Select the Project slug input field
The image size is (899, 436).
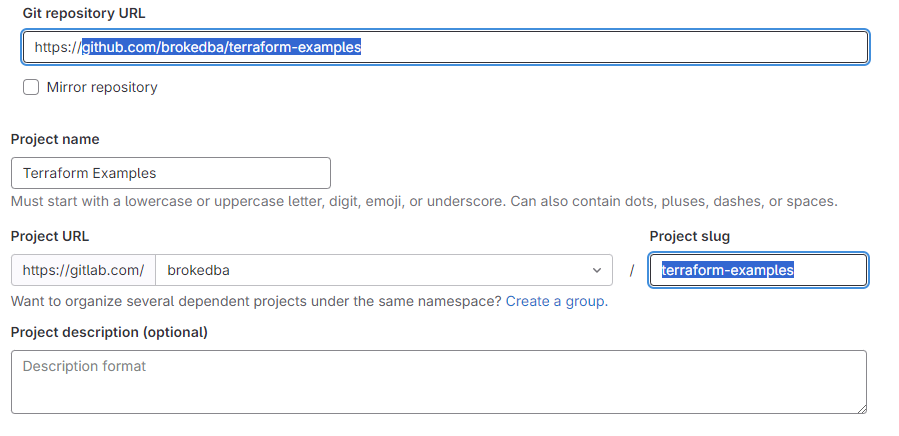pyautogui.click(x=758, y=270)
